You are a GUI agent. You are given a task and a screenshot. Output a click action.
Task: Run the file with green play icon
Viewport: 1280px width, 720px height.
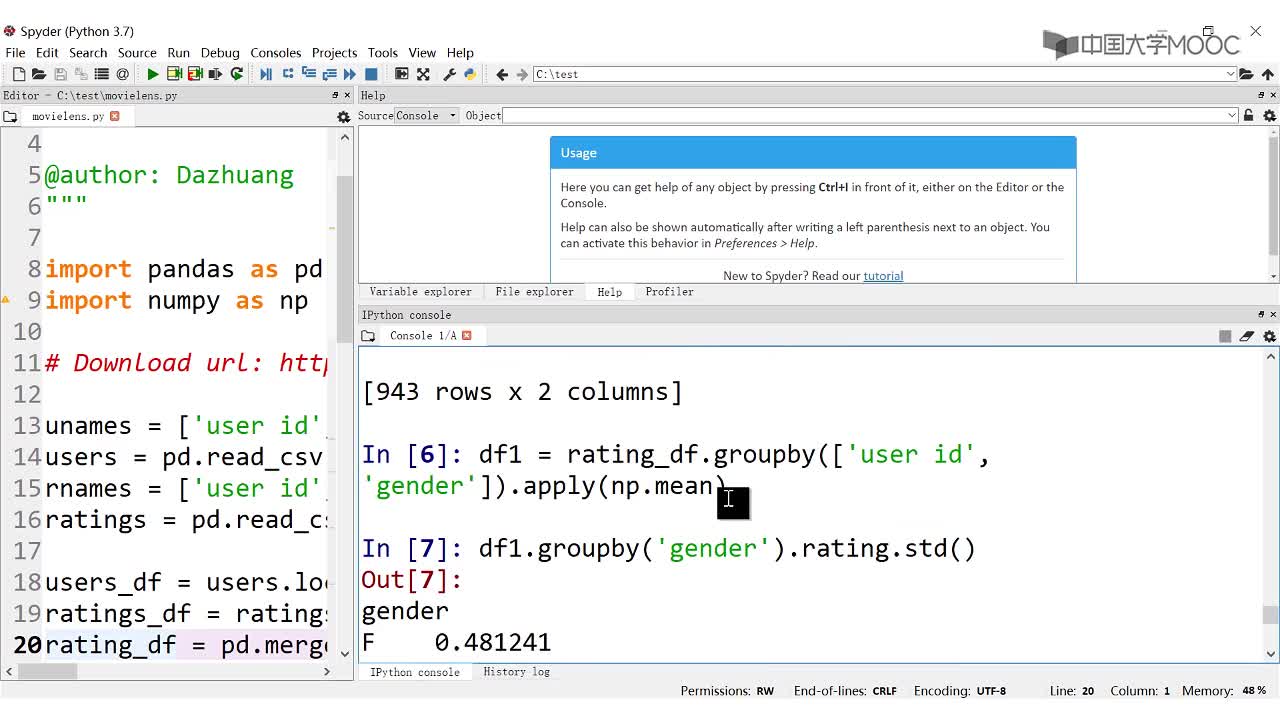tap(152, 74)
